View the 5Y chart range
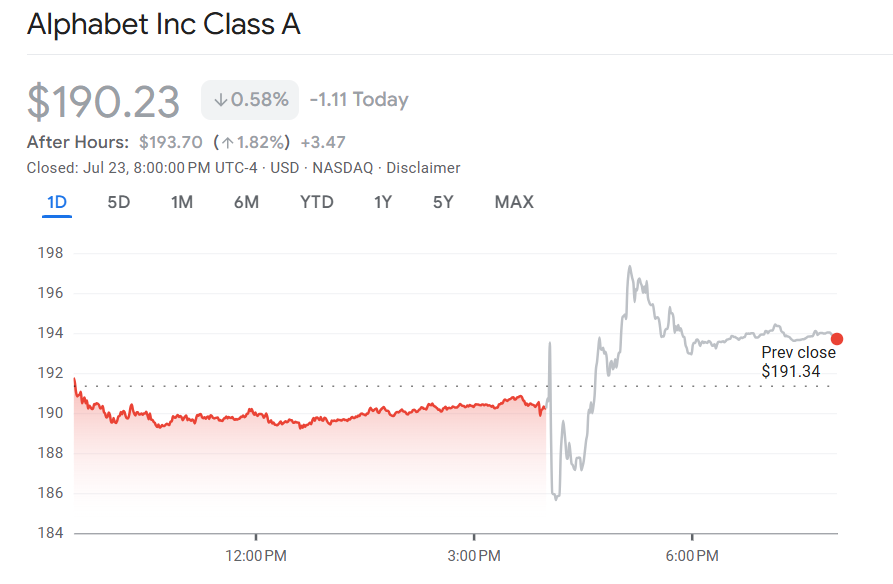The width and height of the screenshot is (893, 584). [443, 202]
